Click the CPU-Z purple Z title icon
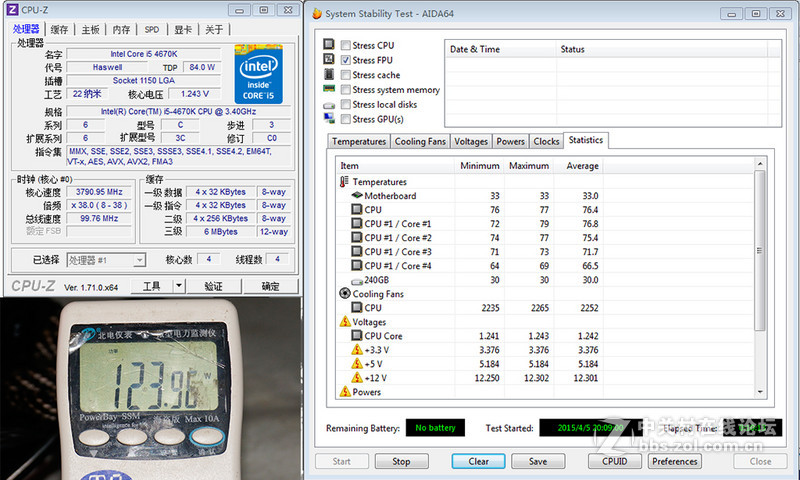 pyautogui.click(x=11, y=10)
